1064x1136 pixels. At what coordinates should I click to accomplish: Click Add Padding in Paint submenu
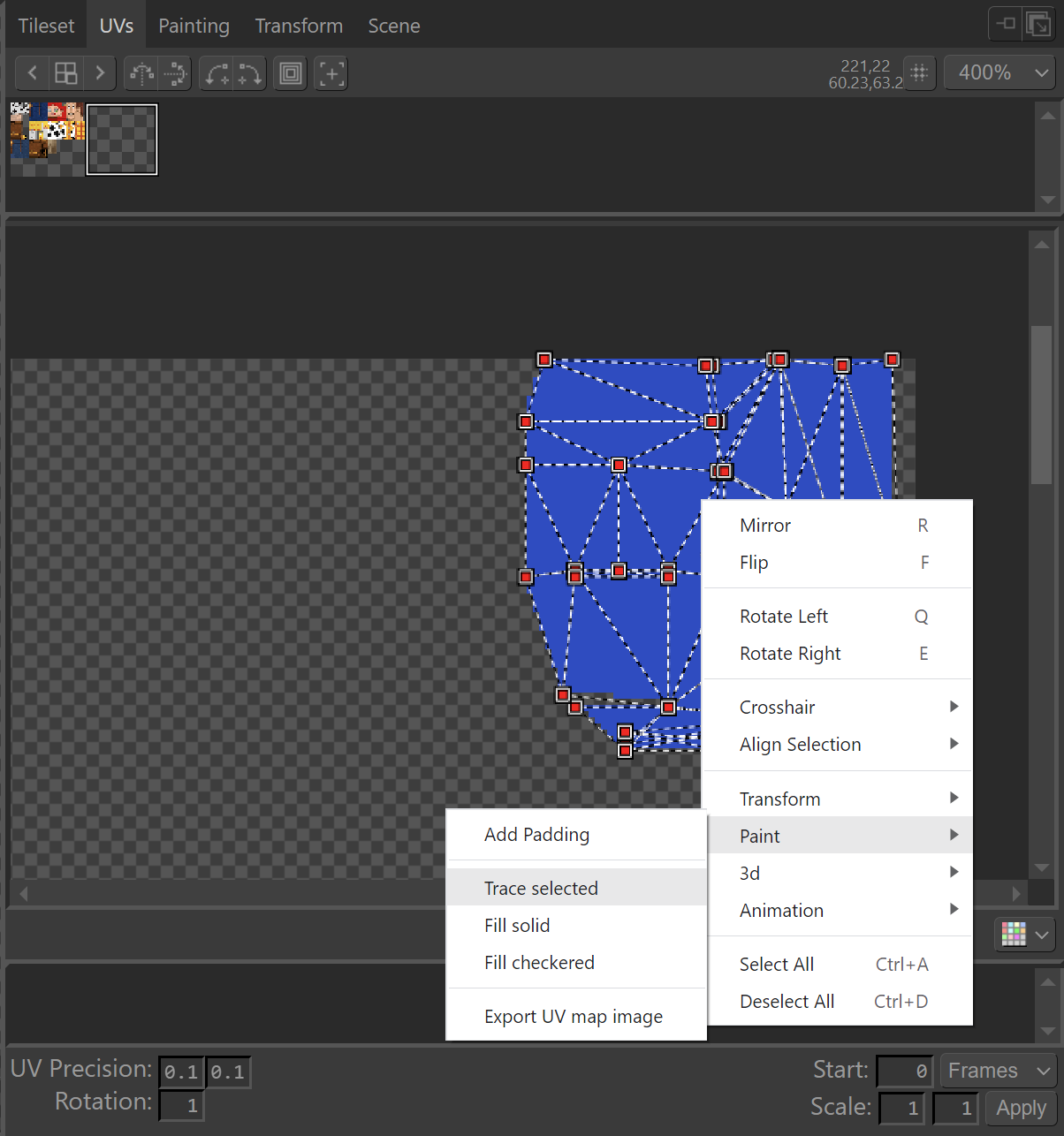coord(576,834)
